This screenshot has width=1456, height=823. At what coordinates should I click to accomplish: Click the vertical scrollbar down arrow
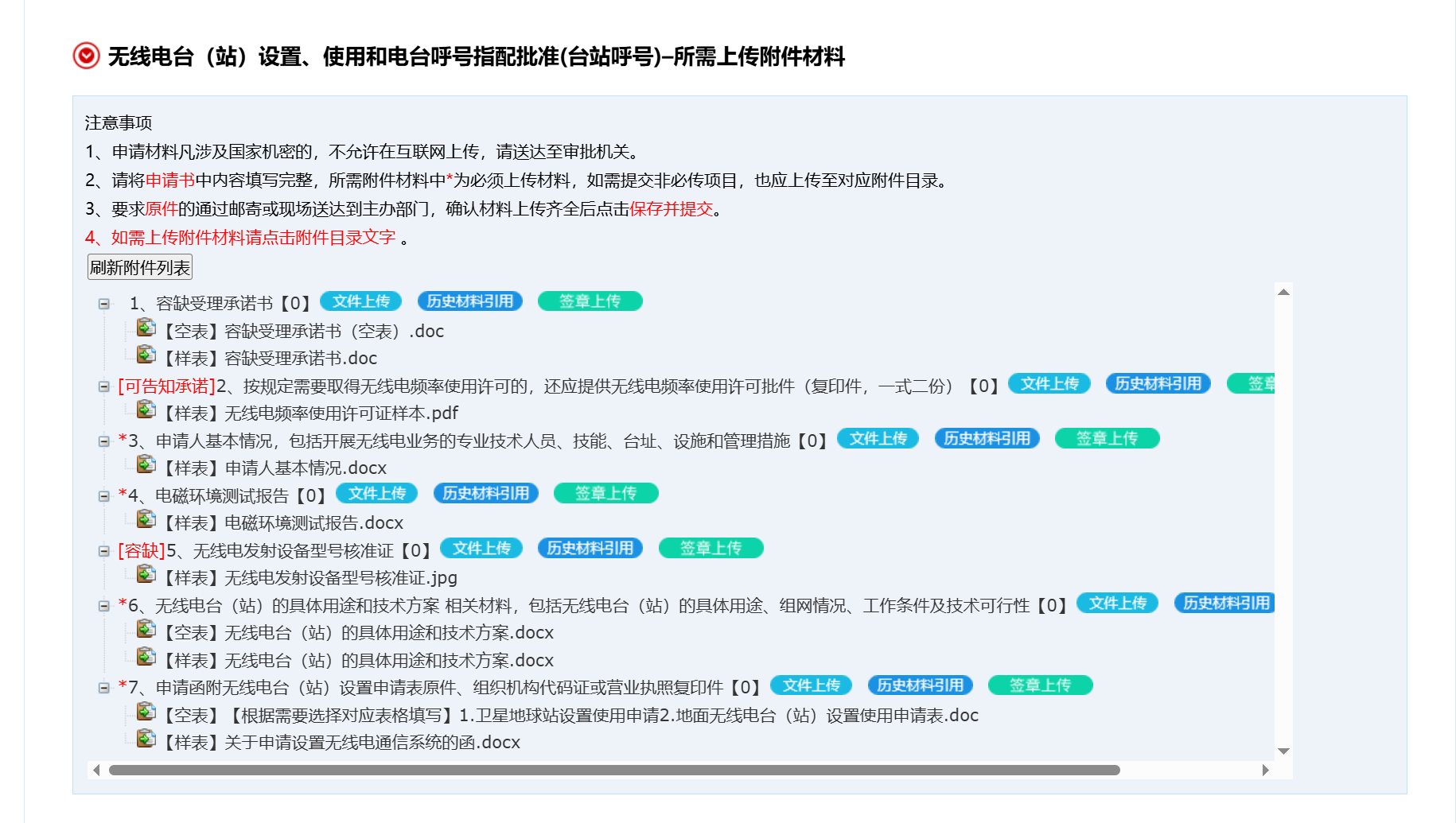1283,751
